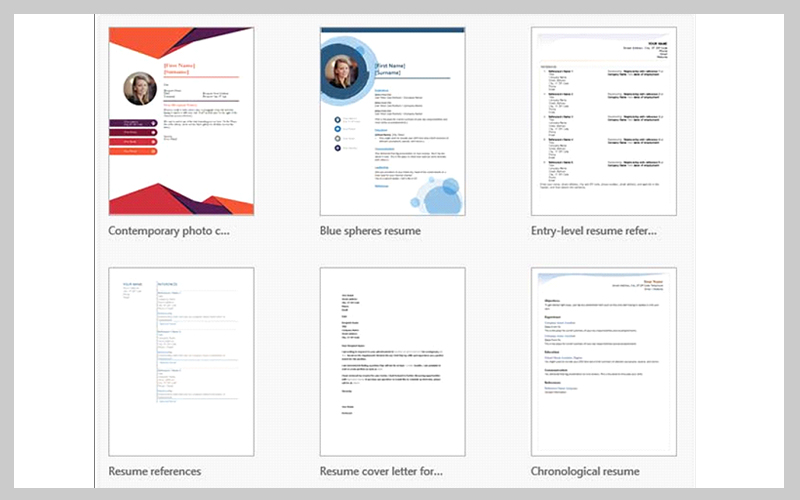800x500 pixels.
Task: Click the top purple contact bar in Contemporary template
Action: click(133, 123)
